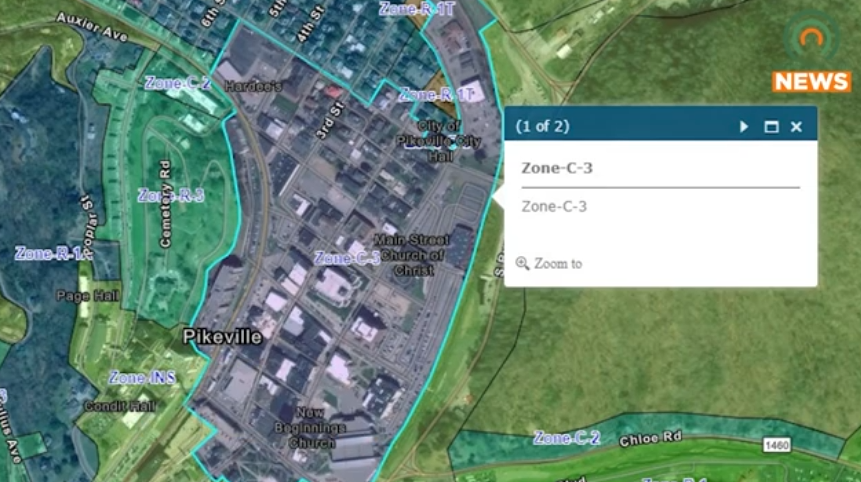This screenshot has width=861, height=482.
Task: Click the 1460 route shield
Action: coord(776,445)
